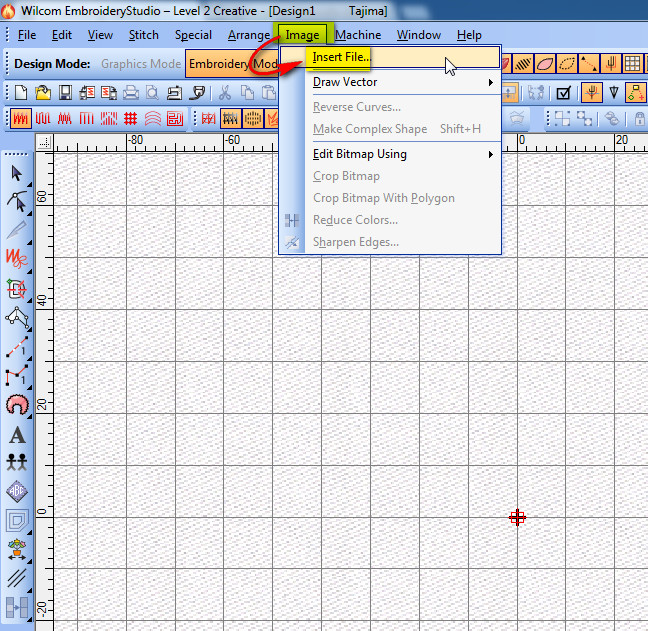648x631 pixels.
Task: Select the ABC monogram tool
Action: tap(17, 491)
